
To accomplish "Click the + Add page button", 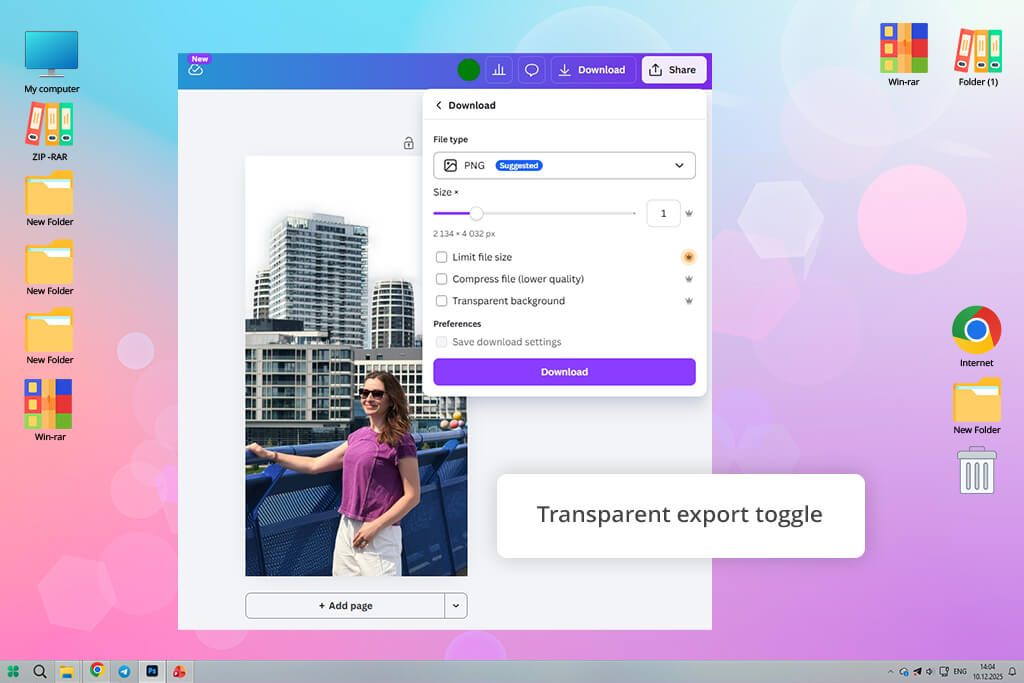I will pos(345,606).
